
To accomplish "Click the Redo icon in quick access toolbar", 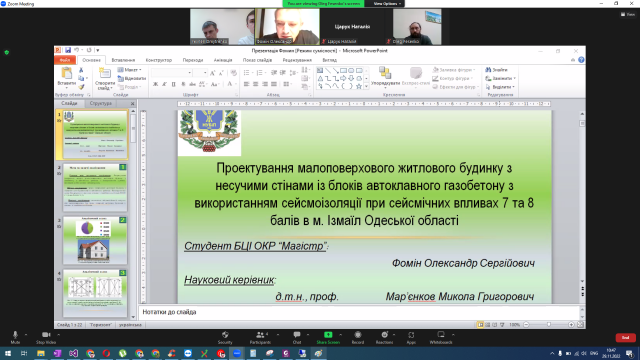I will click(x=89, y=50).
